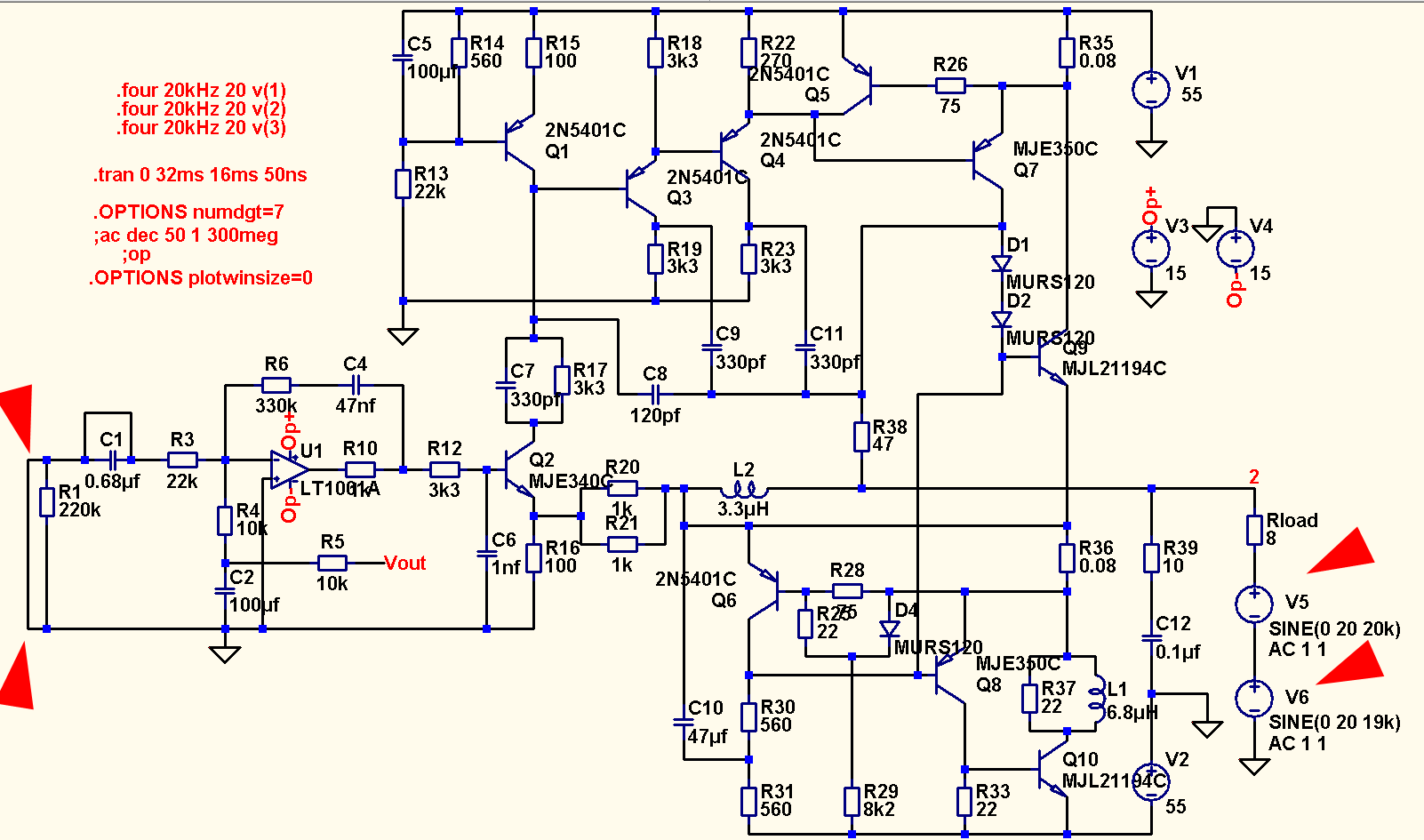Screen dimensions: 1424x840
Task: Select the ground symbol below V6
Action: (x=1254, y=766)
